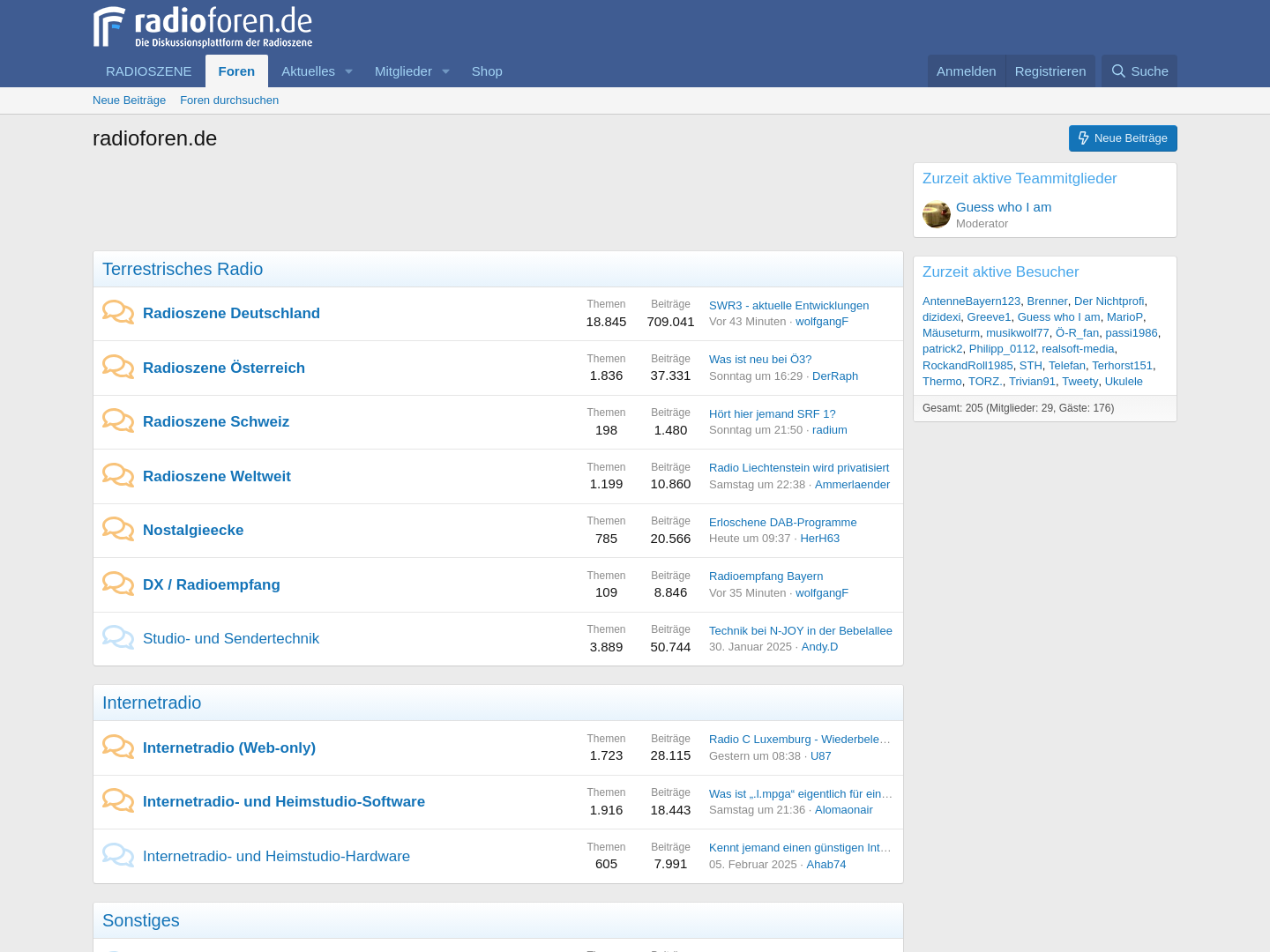Viewport: 1270px width, 952px height.
Task: Open the Radioszene Schweiz forum
Action: pyautogui.click(x=216, y=421)
